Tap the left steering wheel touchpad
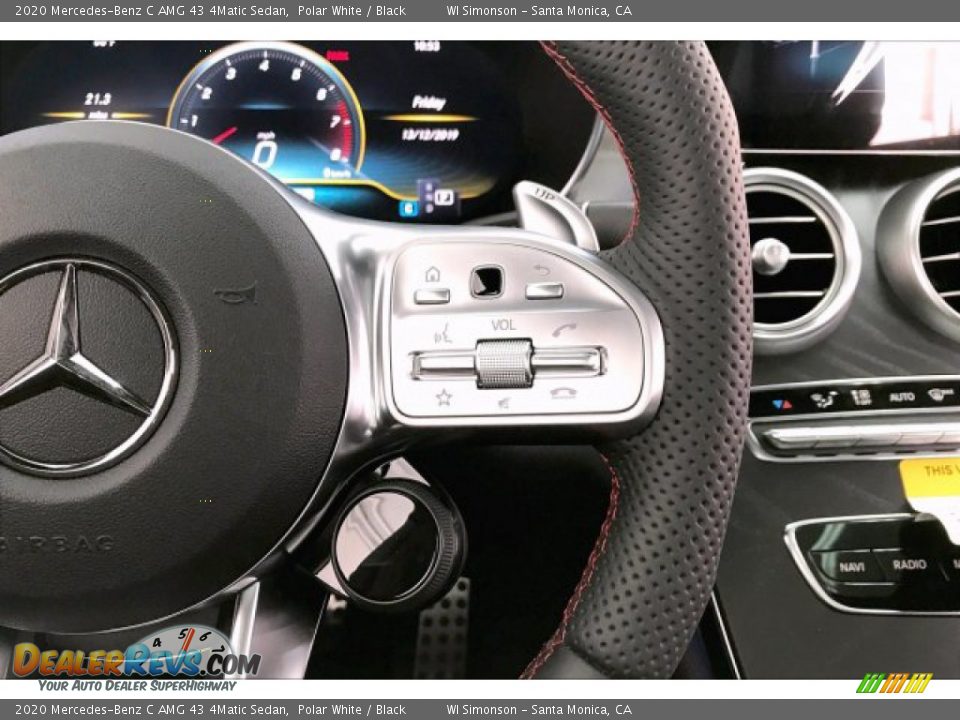This screenshot has width=960, height=720. [486, 281]
